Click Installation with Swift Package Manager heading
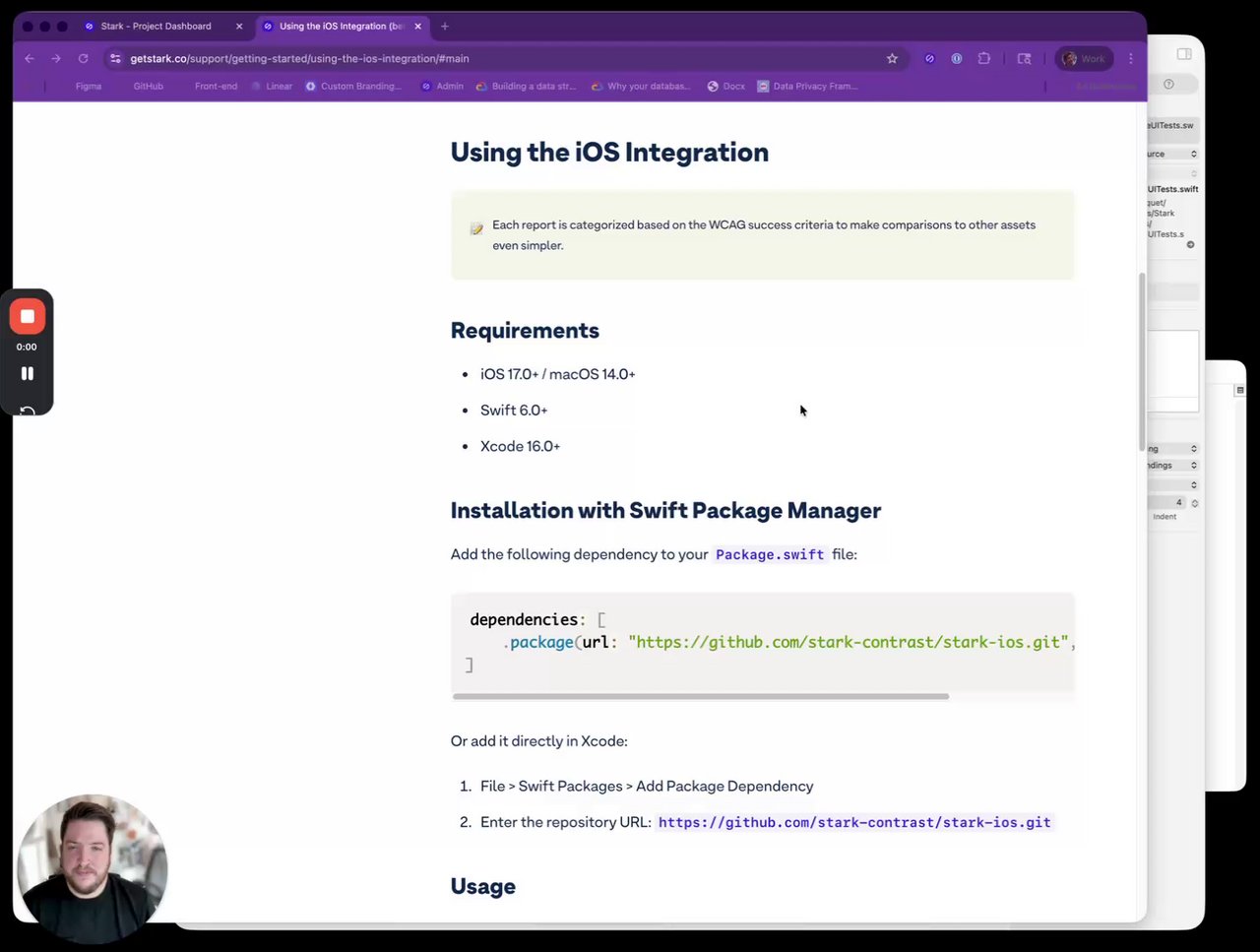 665,510
